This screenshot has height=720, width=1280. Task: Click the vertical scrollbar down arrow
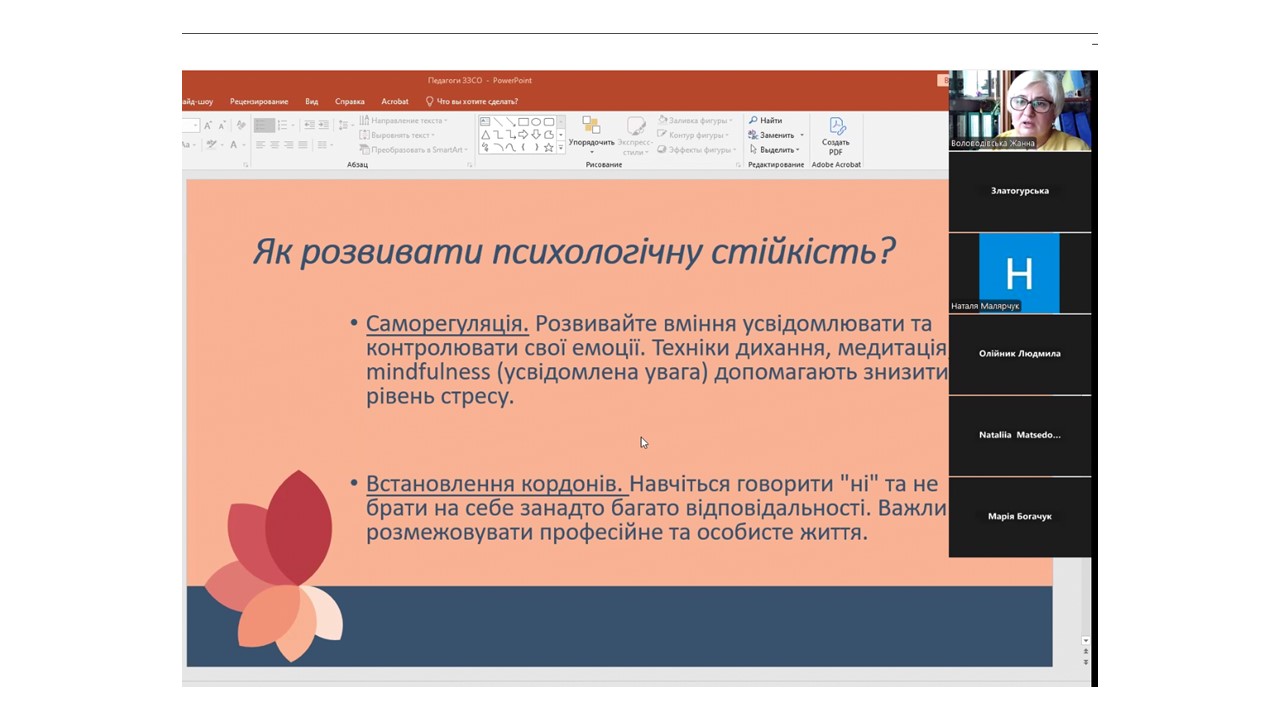[1086, 640]
